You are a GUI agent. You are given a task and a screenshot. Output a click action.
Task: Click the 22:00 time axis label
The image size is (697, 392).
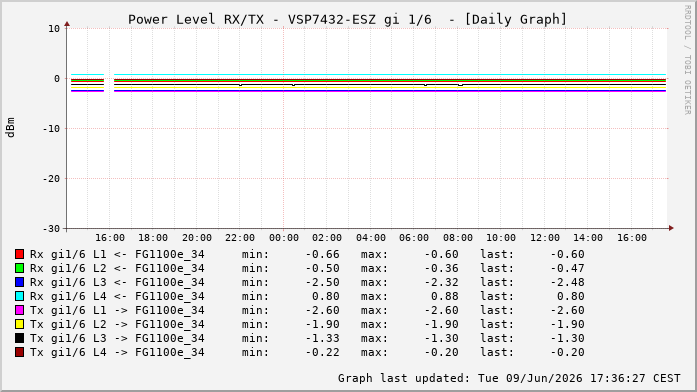click(240, 238)
